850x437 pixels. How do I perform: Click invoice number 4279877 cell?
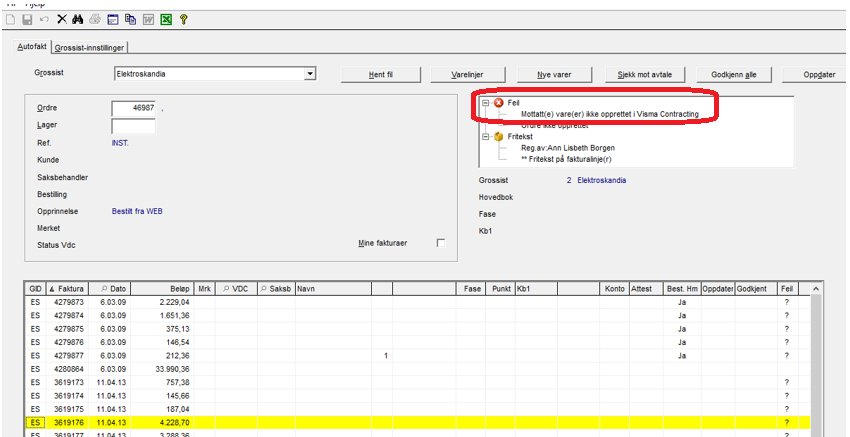tap(68, 356)
